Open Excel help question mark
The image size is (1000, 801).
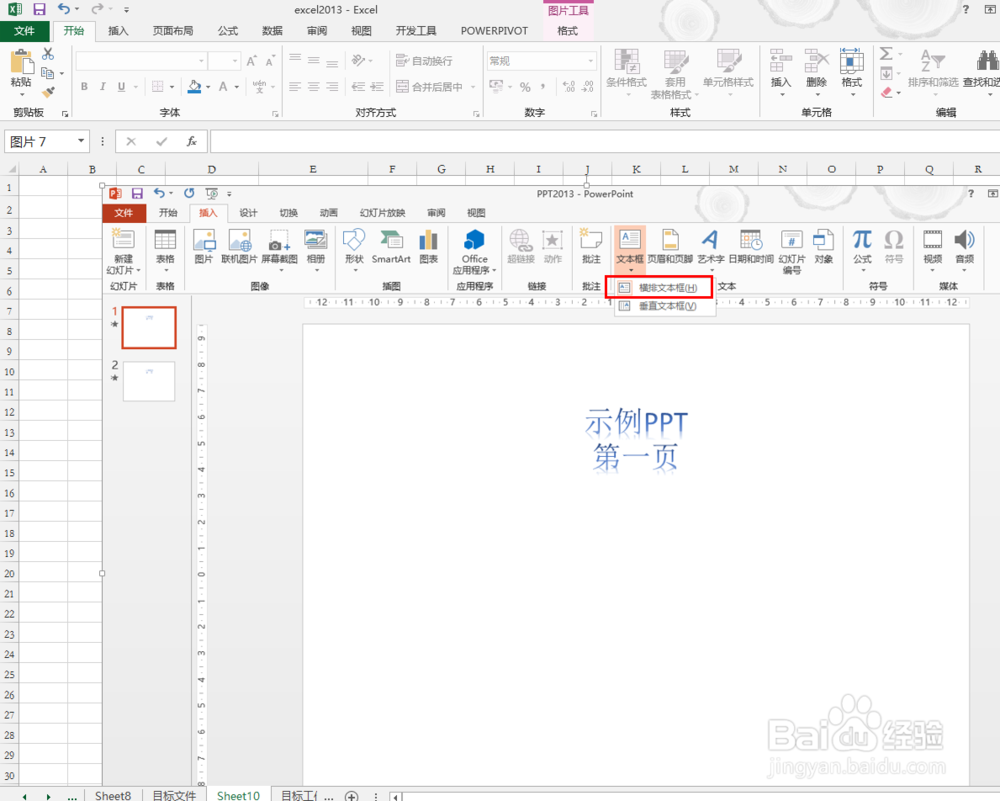(966, 9)
